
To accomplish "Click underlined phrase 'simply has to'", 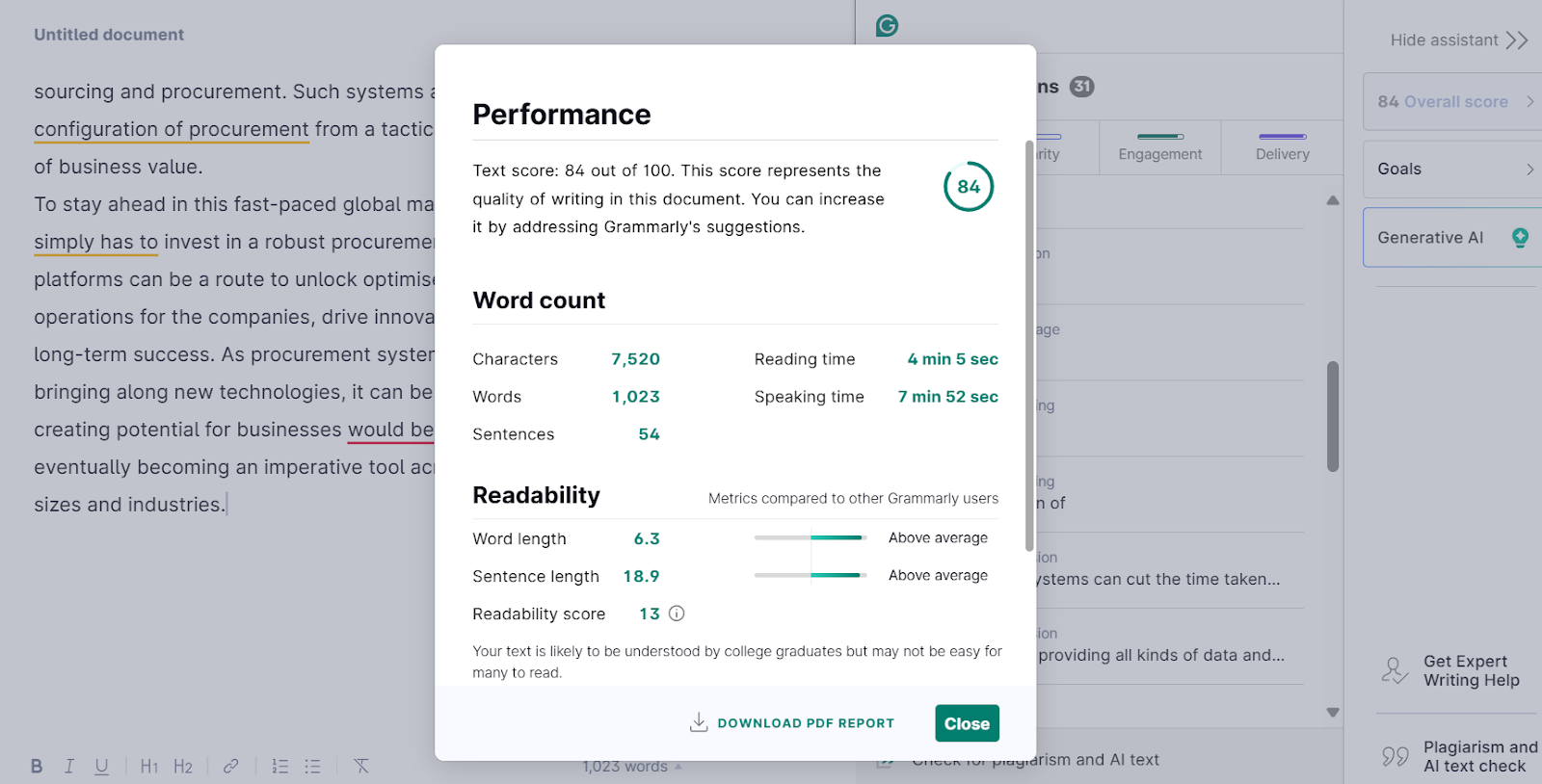I will [95, 242].
